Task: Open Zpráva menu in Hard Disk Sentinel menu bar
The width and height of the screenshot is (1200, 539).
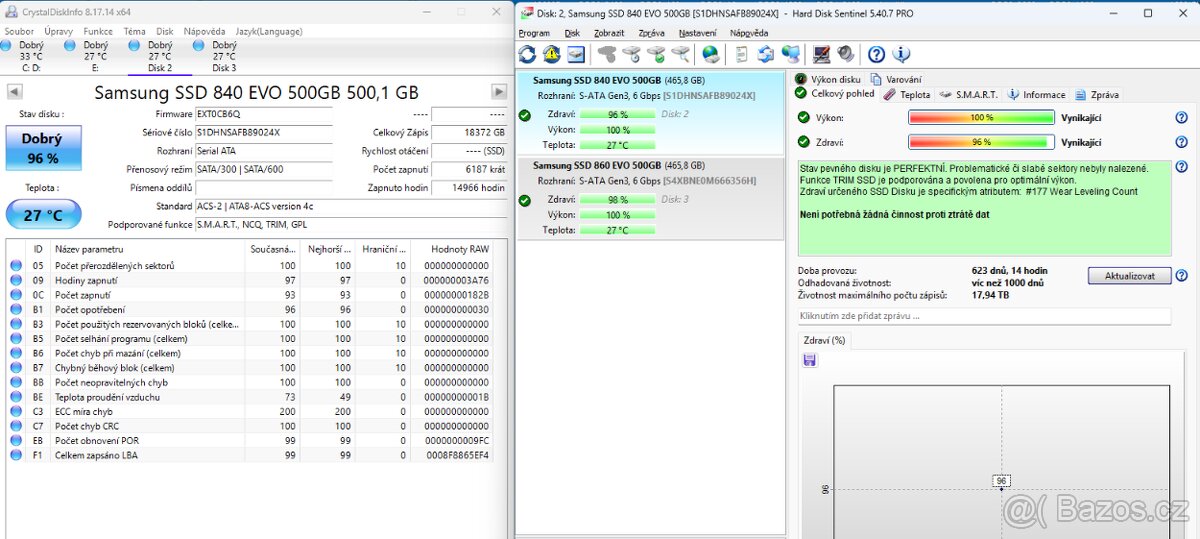Action: click(651, 33)
